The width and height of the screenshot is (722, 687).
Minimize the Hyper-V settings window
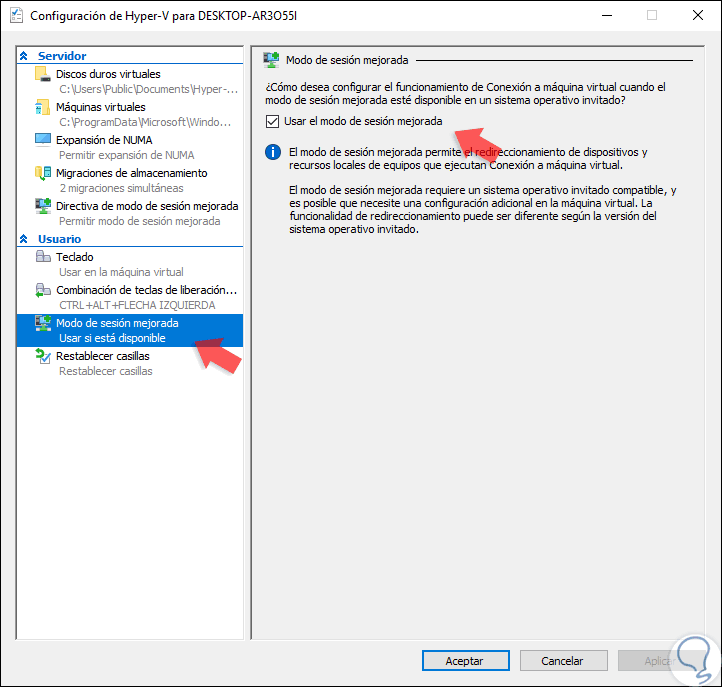[607, 15]
